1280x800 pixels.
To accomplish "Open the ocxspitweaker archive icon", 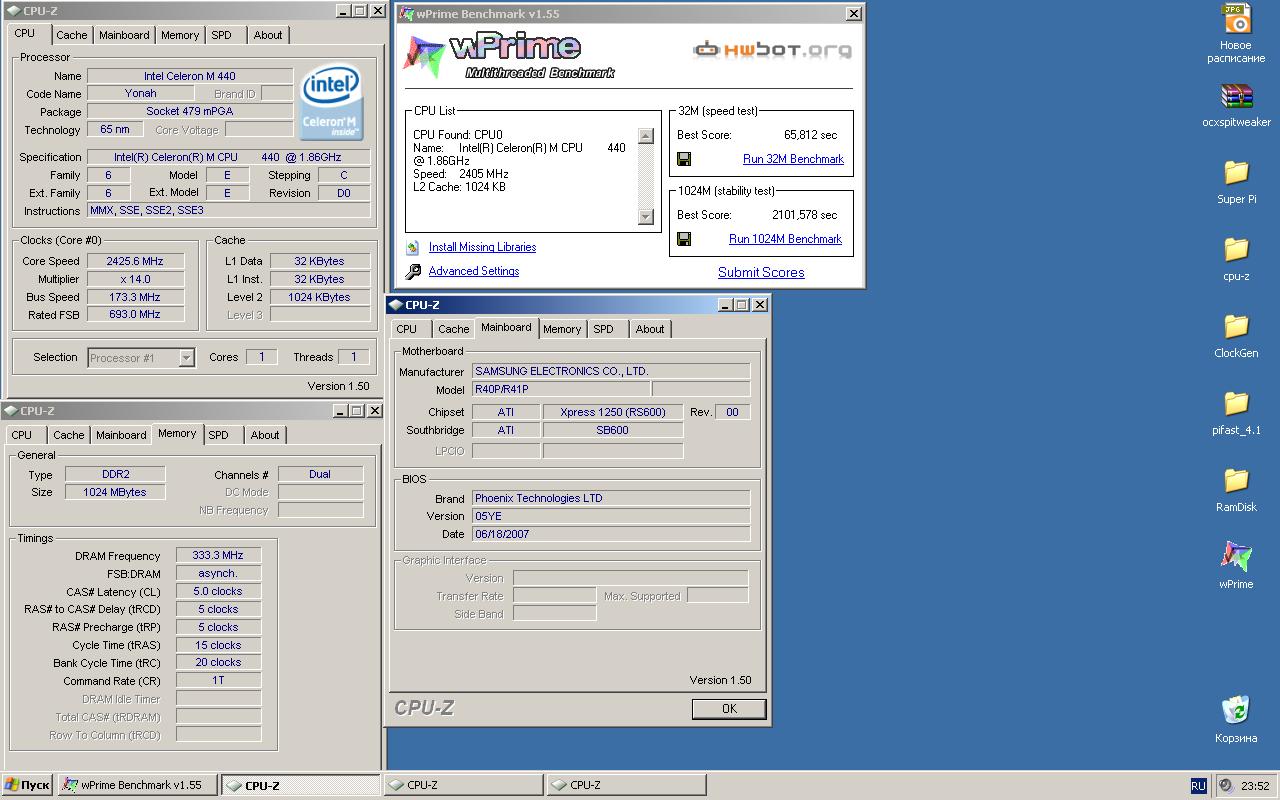I will tap(1236, 97).
